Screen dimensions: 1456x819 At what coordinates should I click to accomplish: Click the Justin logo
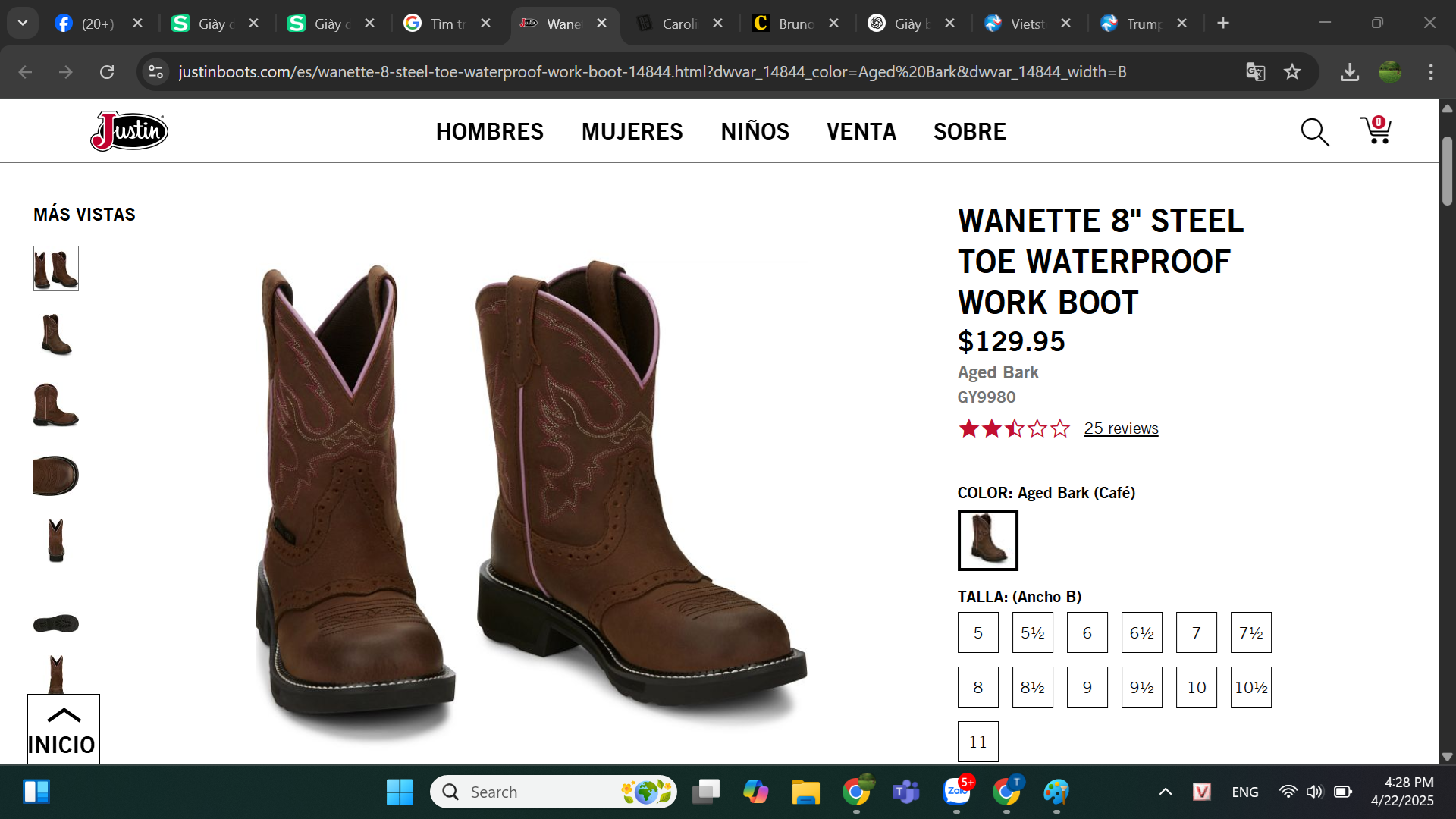129,131
